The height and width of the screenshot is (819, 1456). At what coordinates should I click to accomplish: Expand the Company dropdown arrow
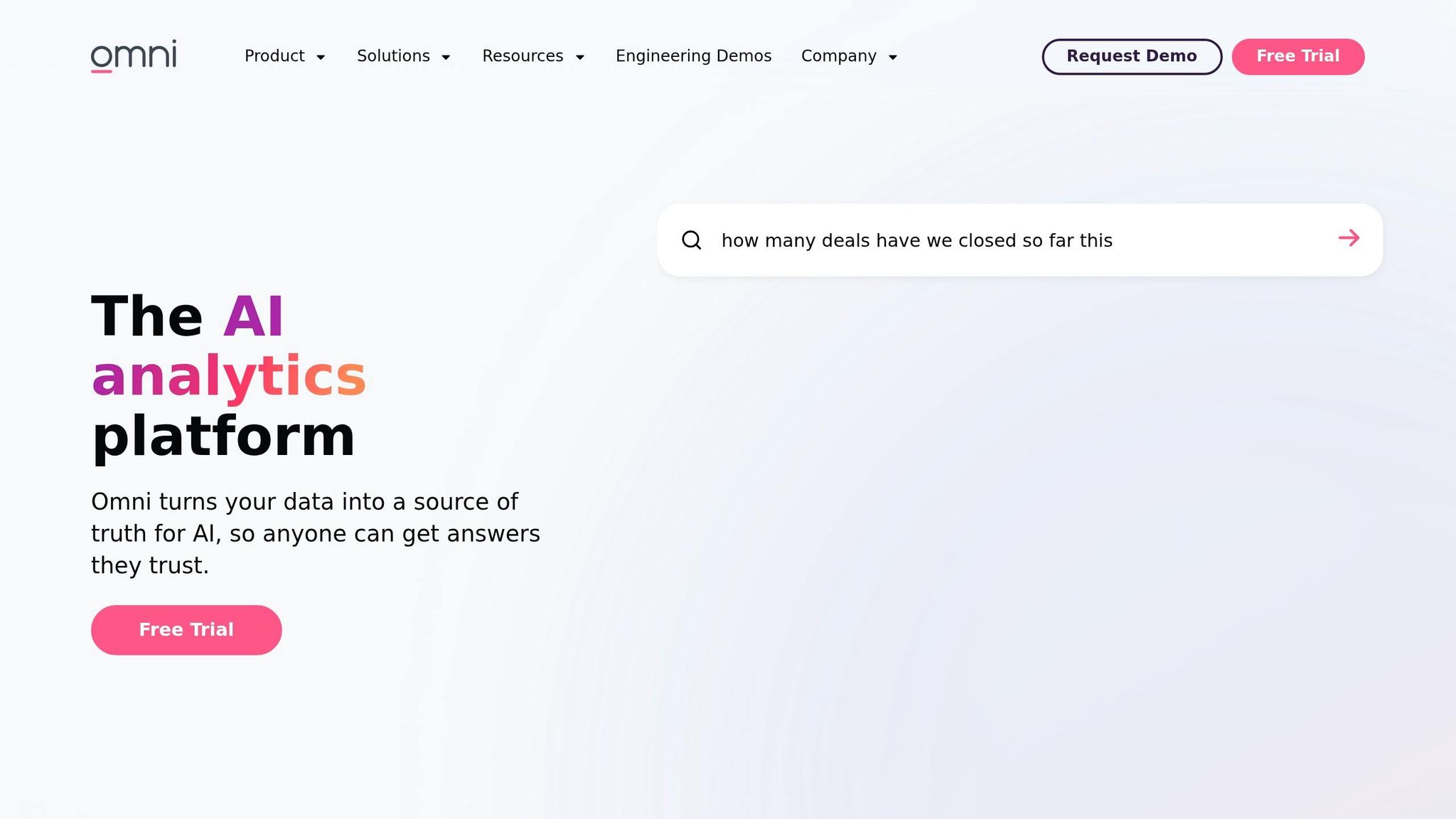click(893, 58)
